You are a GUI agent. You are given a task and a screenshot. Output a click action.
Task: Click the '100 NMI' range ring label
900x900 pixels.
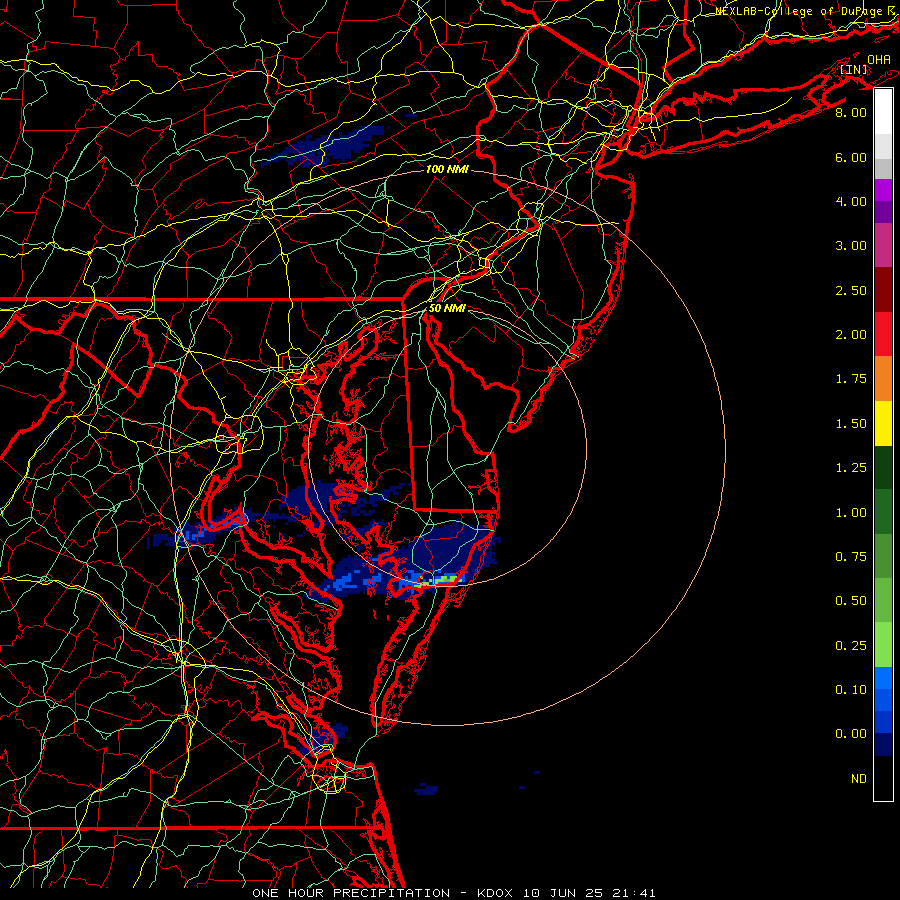(447, 169)
